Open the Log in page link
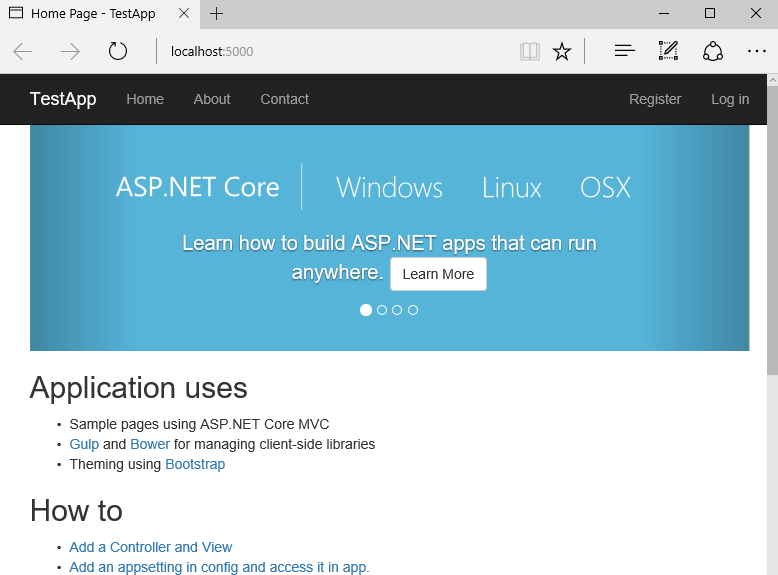778x575 pixels. click(x=730, y=99)
